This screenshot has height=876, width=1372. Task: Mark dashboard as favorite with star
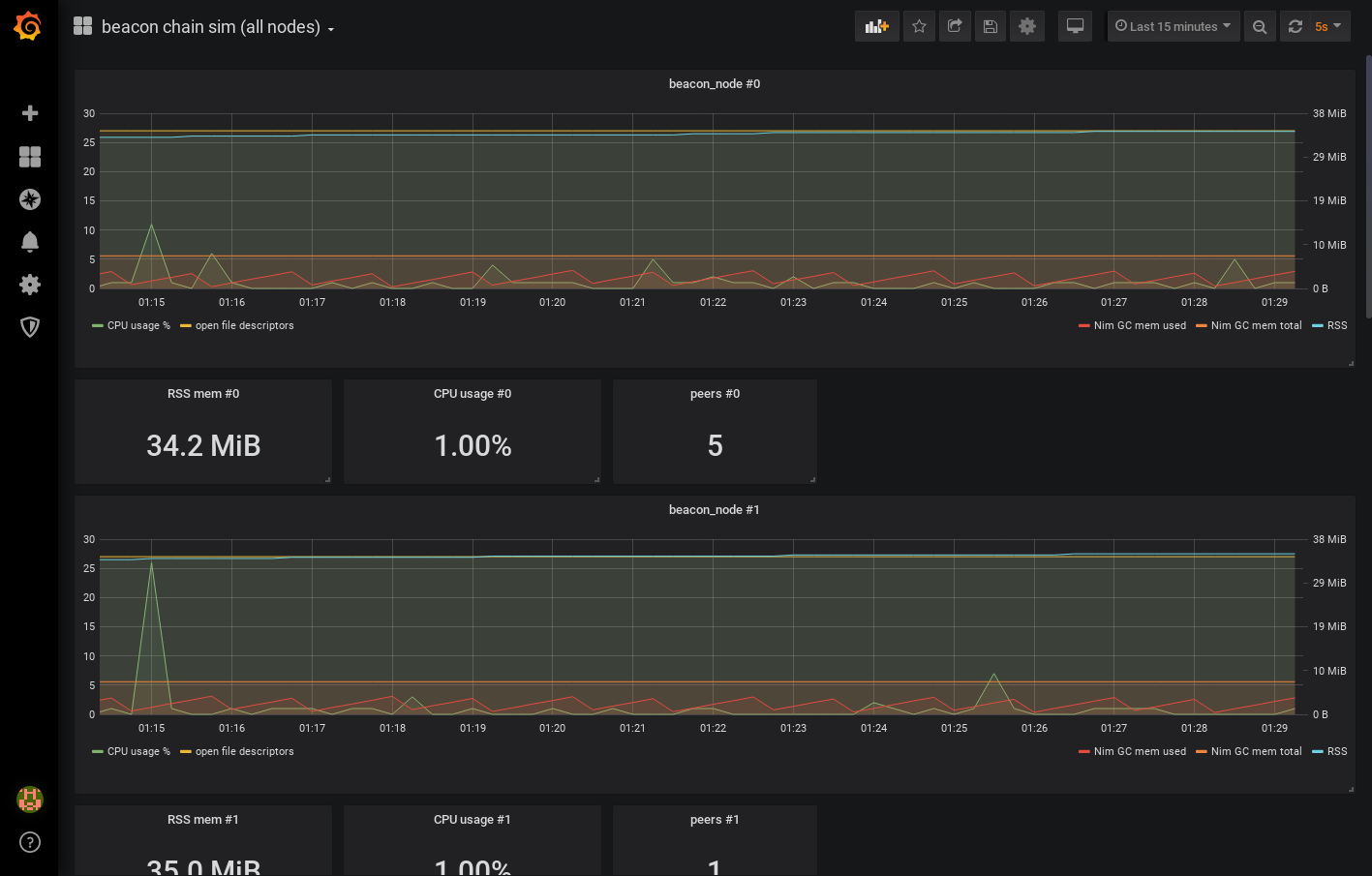click(919, 26)
